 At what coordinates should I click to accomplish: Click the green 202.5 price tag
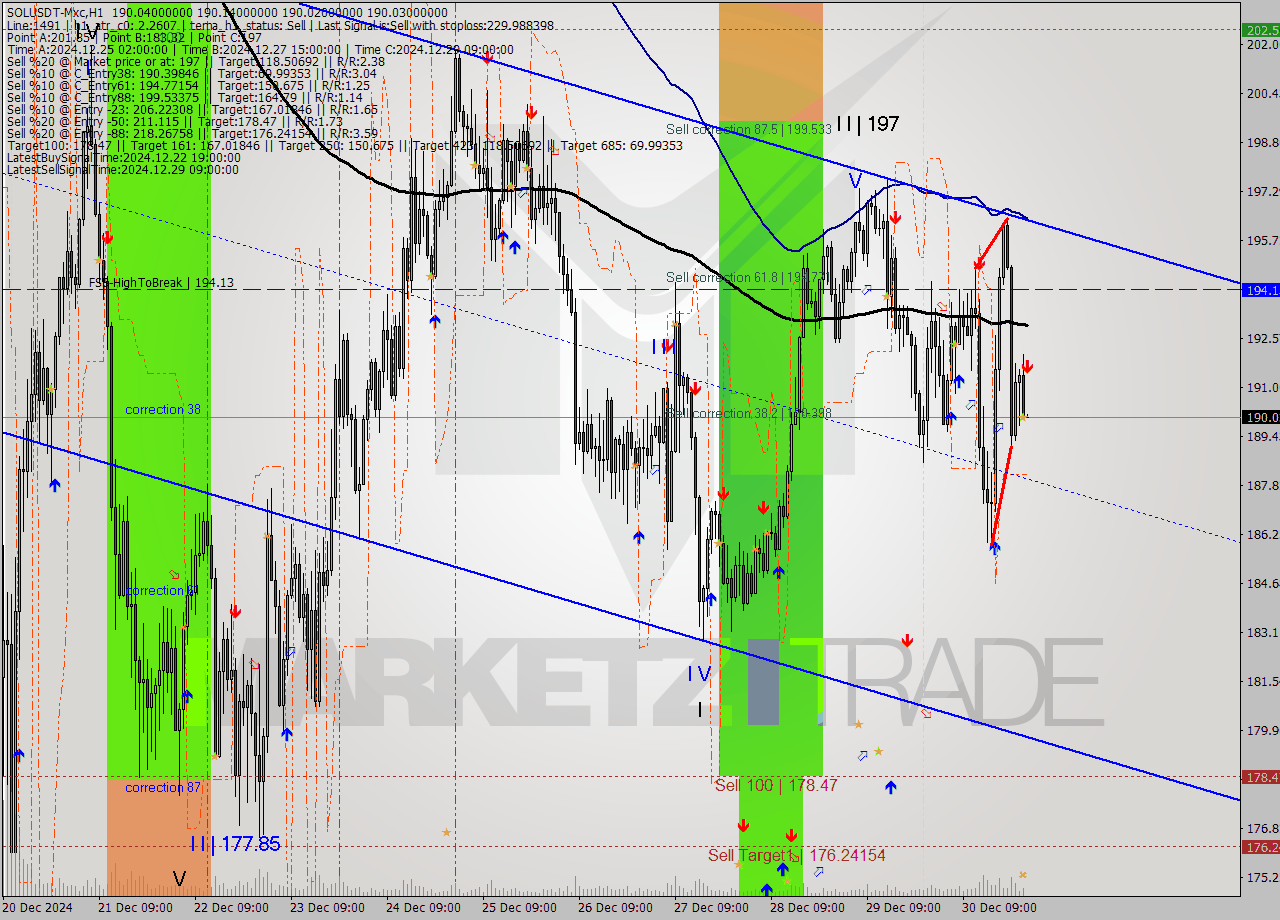coord(1260,30)
